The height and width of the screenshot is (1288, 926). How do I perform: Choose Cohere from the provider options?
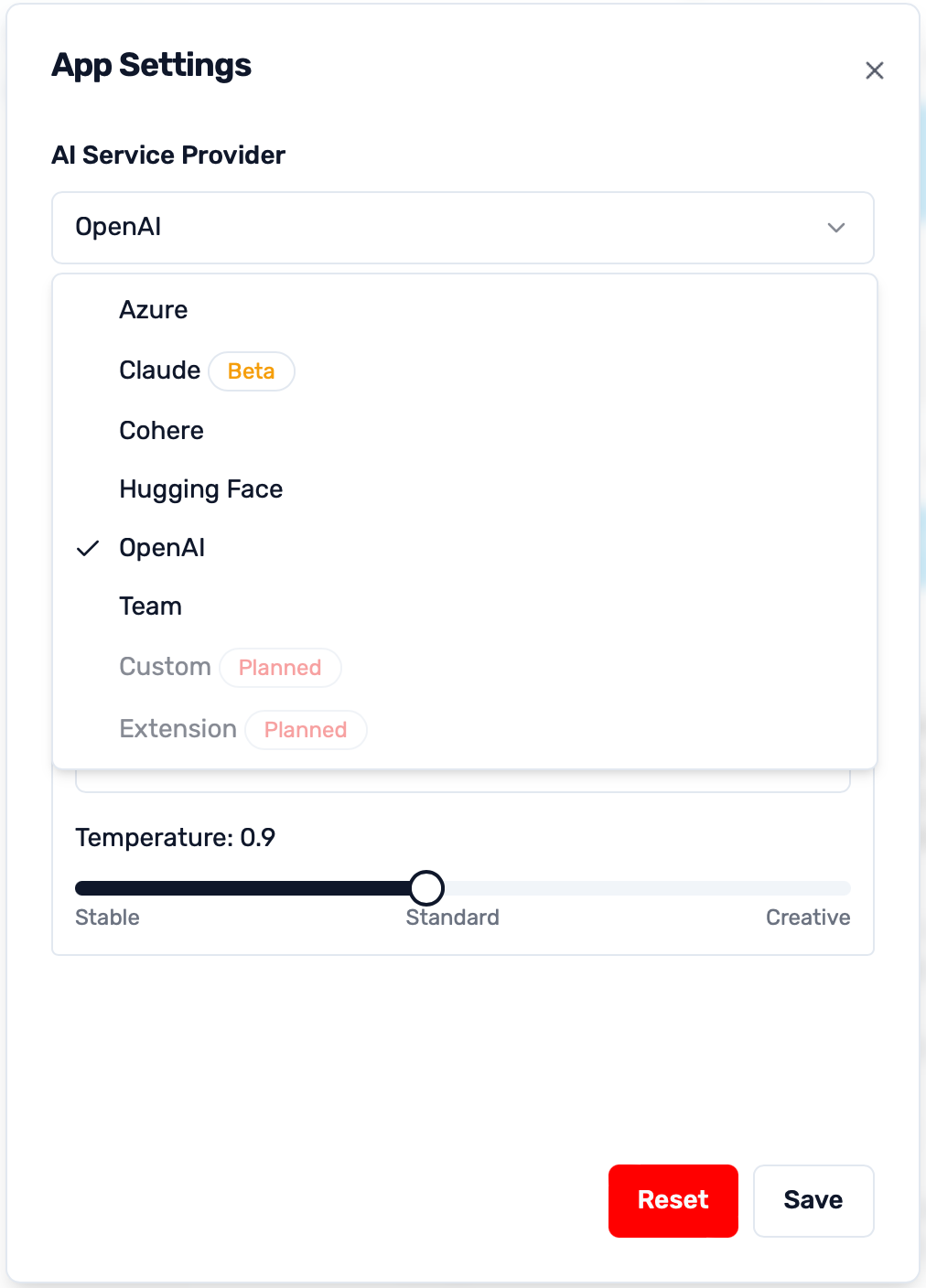click(x=161, y=431)
